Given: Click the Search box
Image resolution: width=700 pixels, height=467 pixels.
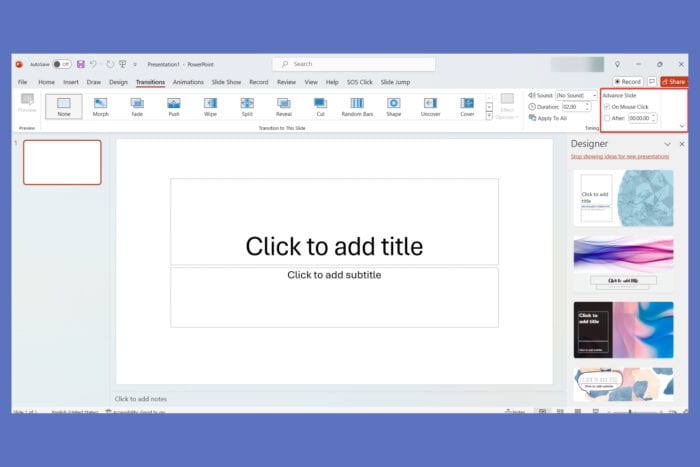Looking at the screenshot, I should (354, 64).
